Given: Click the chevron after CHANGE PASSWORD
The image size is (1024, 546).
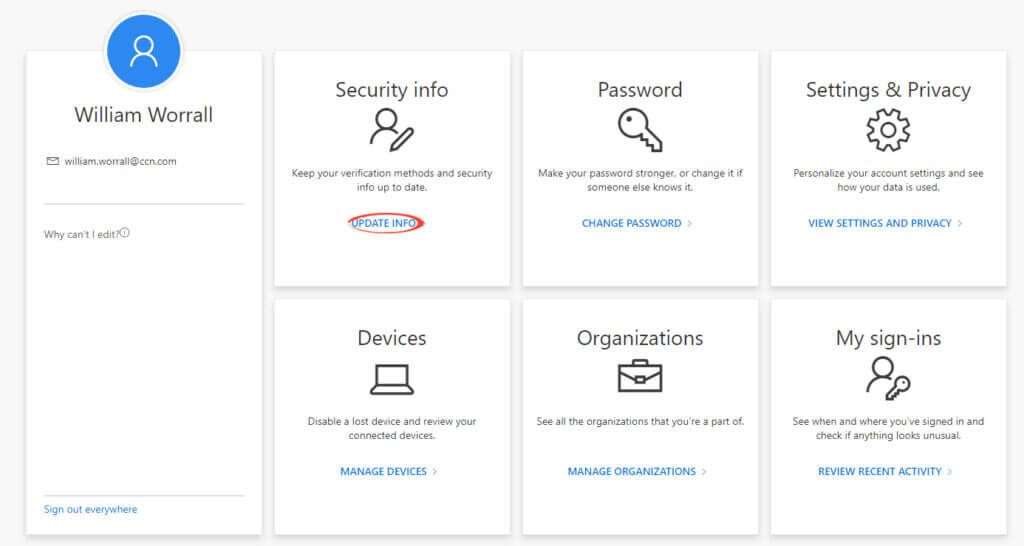Looking at the screenshot, I should pos(690,223).
